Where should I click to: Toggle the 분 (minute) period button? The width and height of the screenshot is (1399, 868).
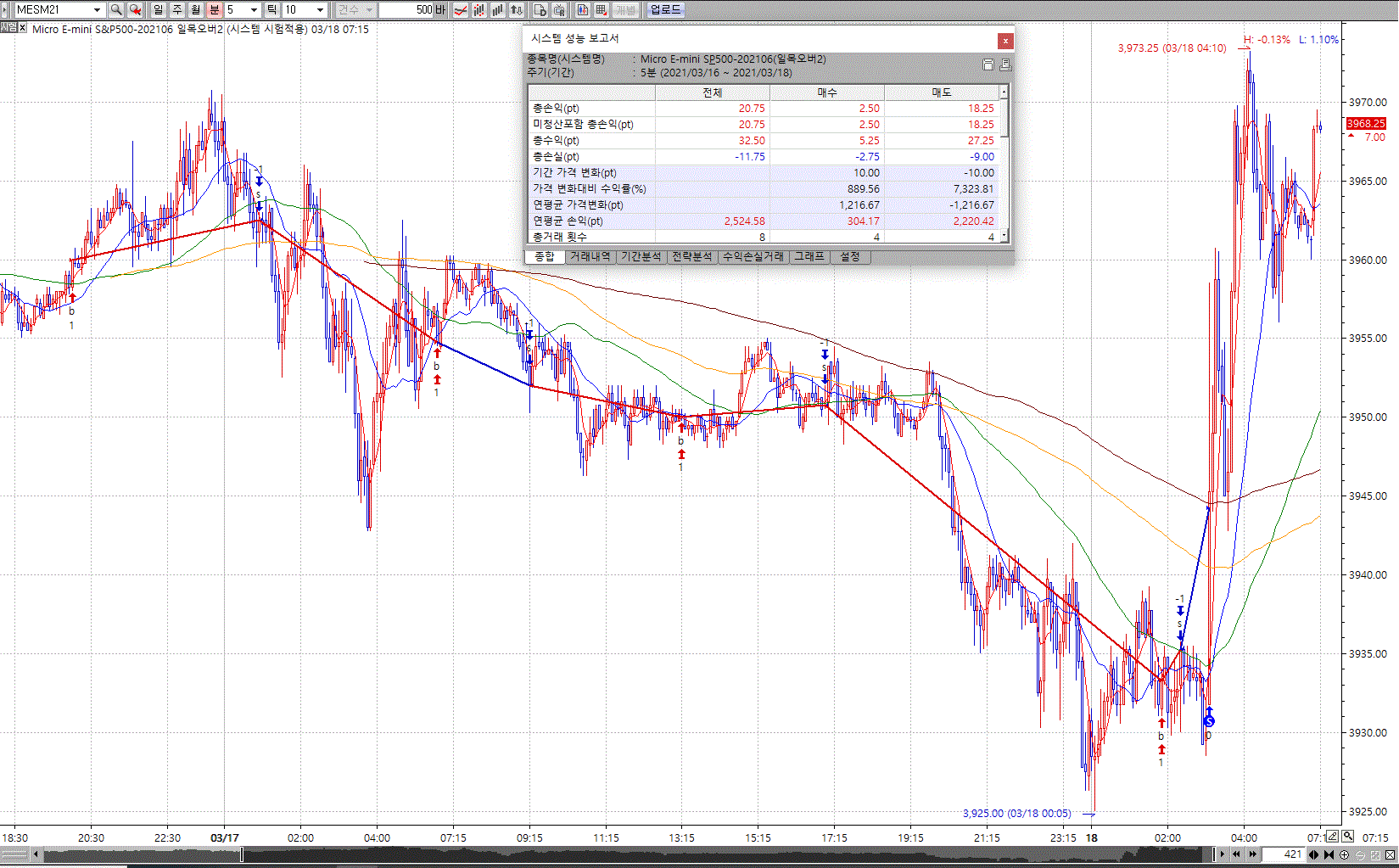pos(214,9)
